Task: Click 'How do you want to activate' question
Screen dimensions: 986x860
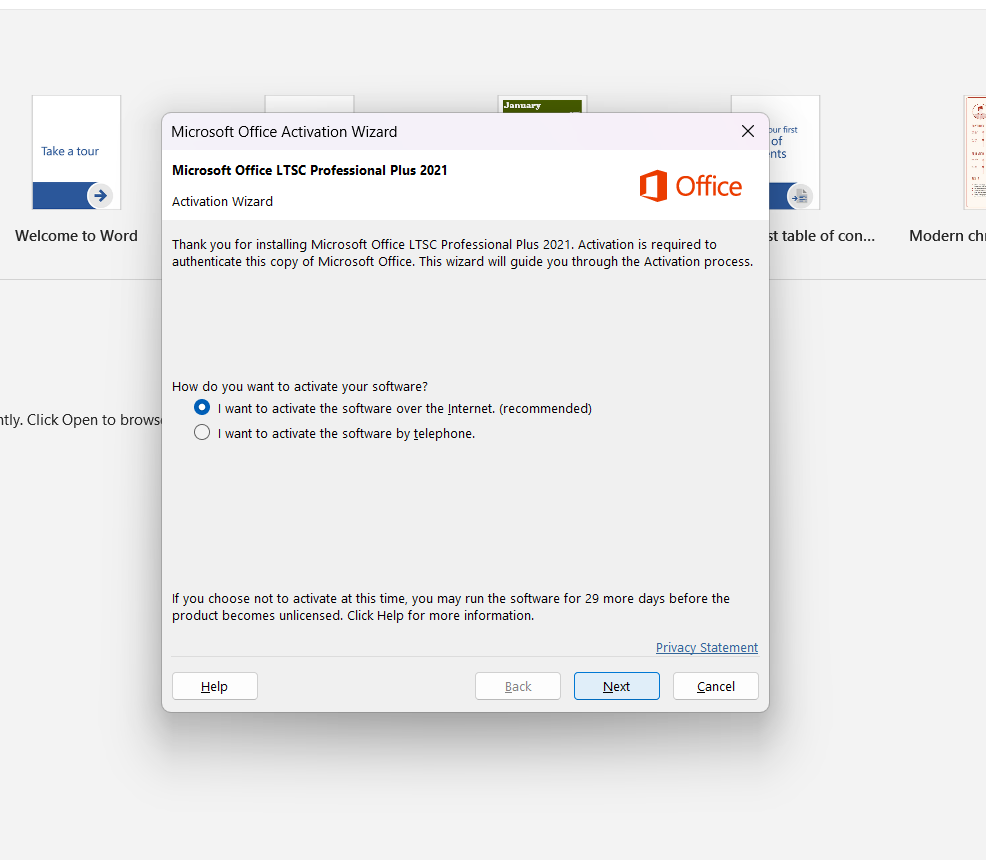Action: click(300, 387)
